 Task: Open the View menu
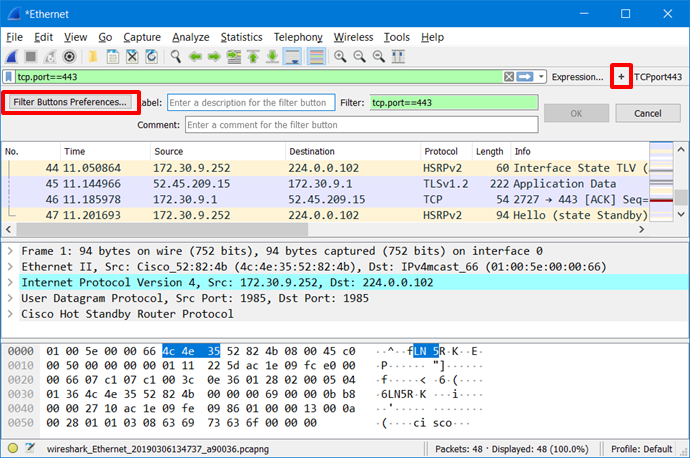(75, 37)
